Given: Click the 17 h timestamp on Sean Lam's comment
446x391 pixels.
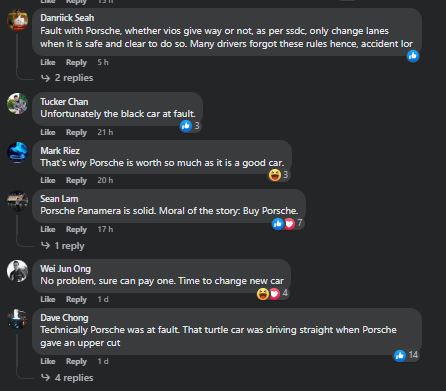Looking at the screenshot, I should (x=105, y=229).
